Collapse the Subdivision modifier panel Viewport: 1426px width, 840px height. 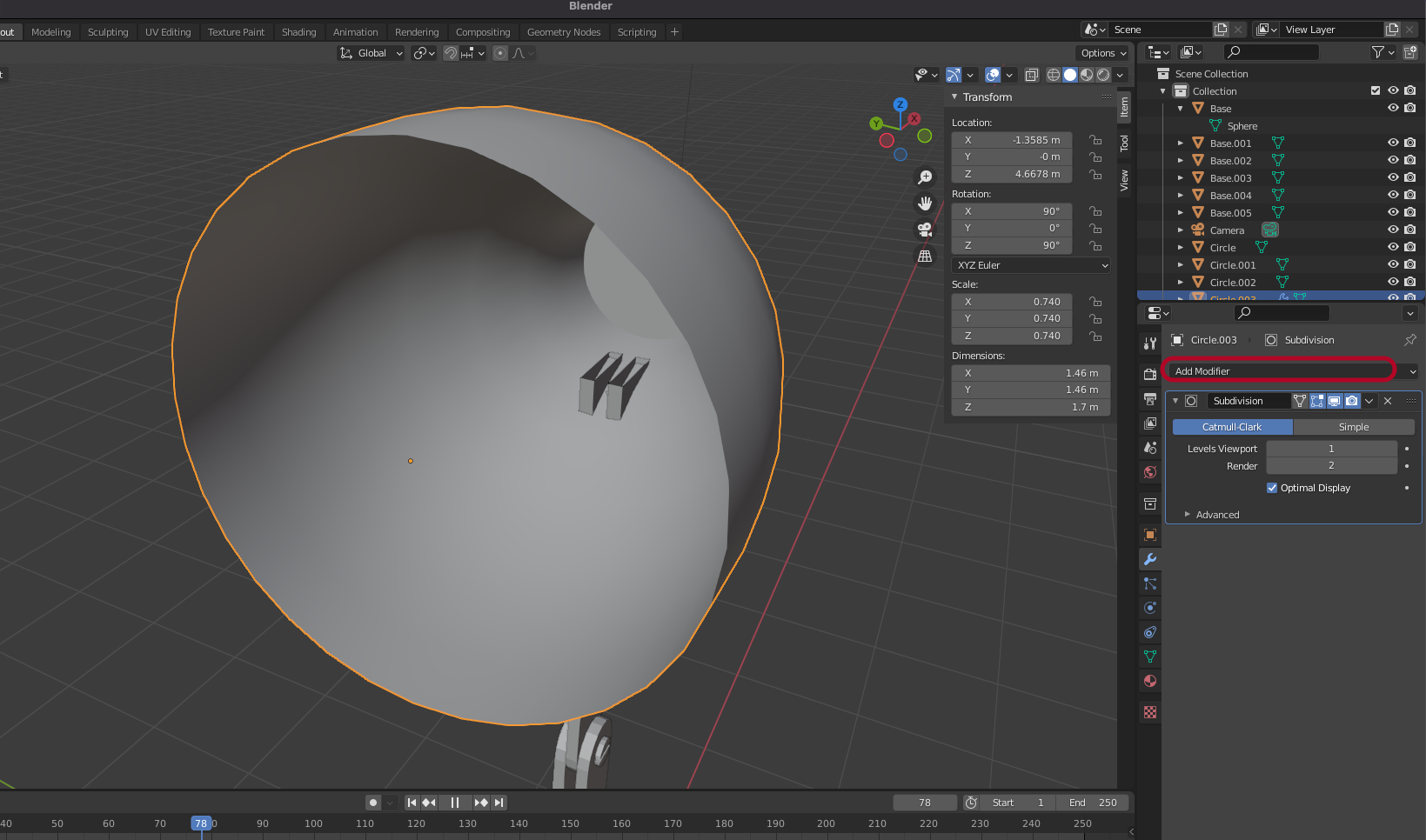tap(1175, 401)
